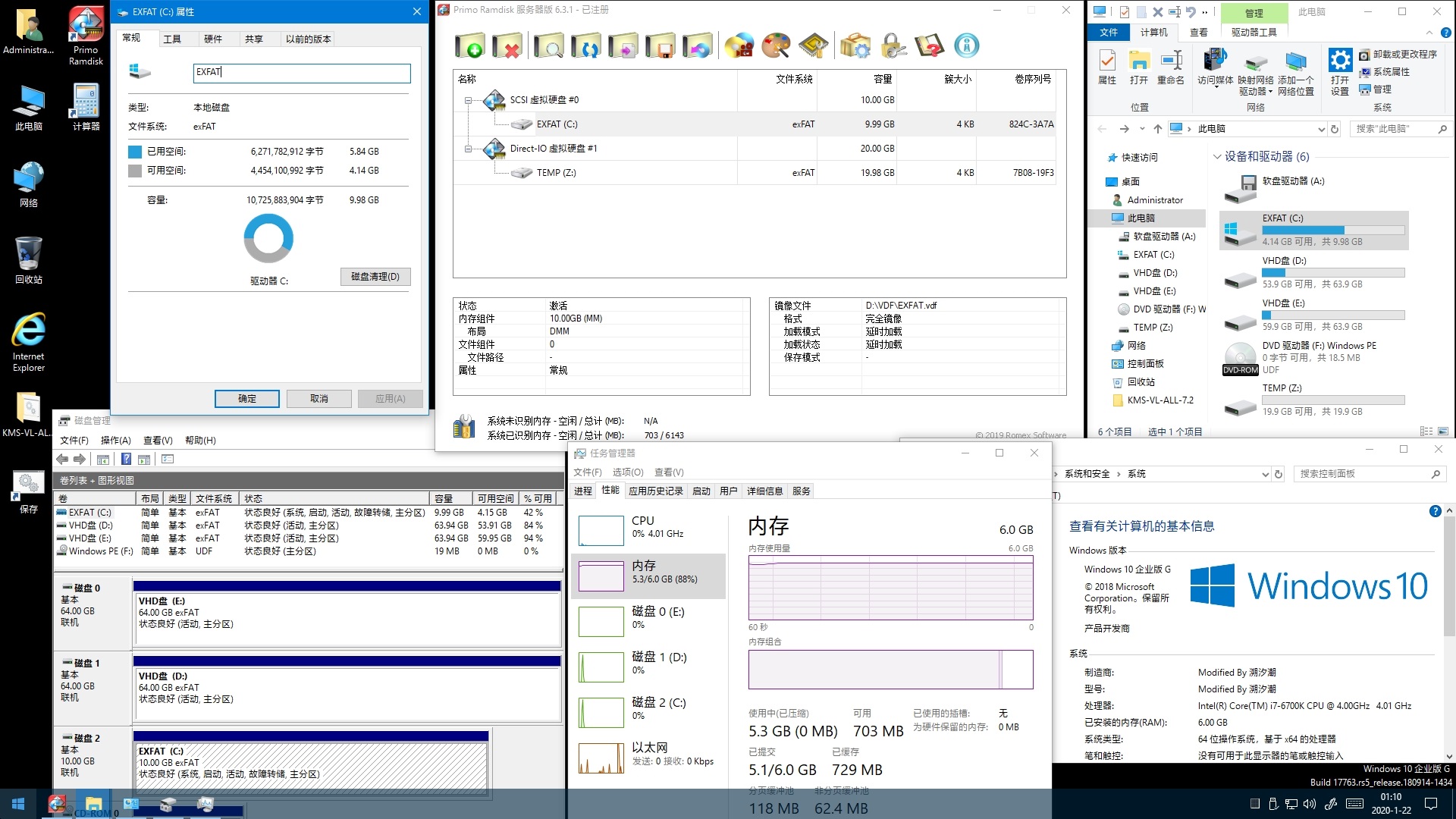Image resolution: width=1456 pixels, height=819 pixels.
Task: Click 打开设置 gear icon in Explorer ribbon
Action: [1340, 71]
